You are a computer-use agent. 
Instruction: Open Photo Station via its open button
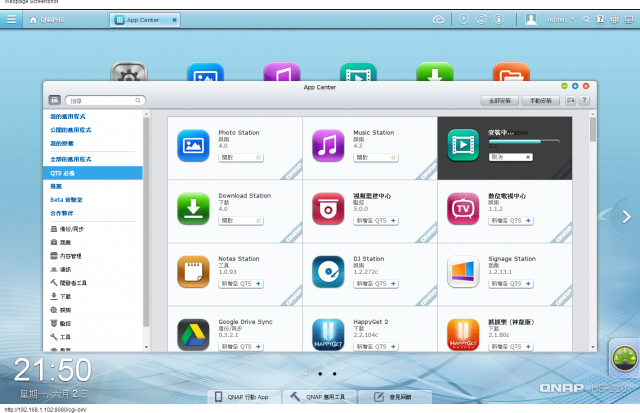[241, 158]
